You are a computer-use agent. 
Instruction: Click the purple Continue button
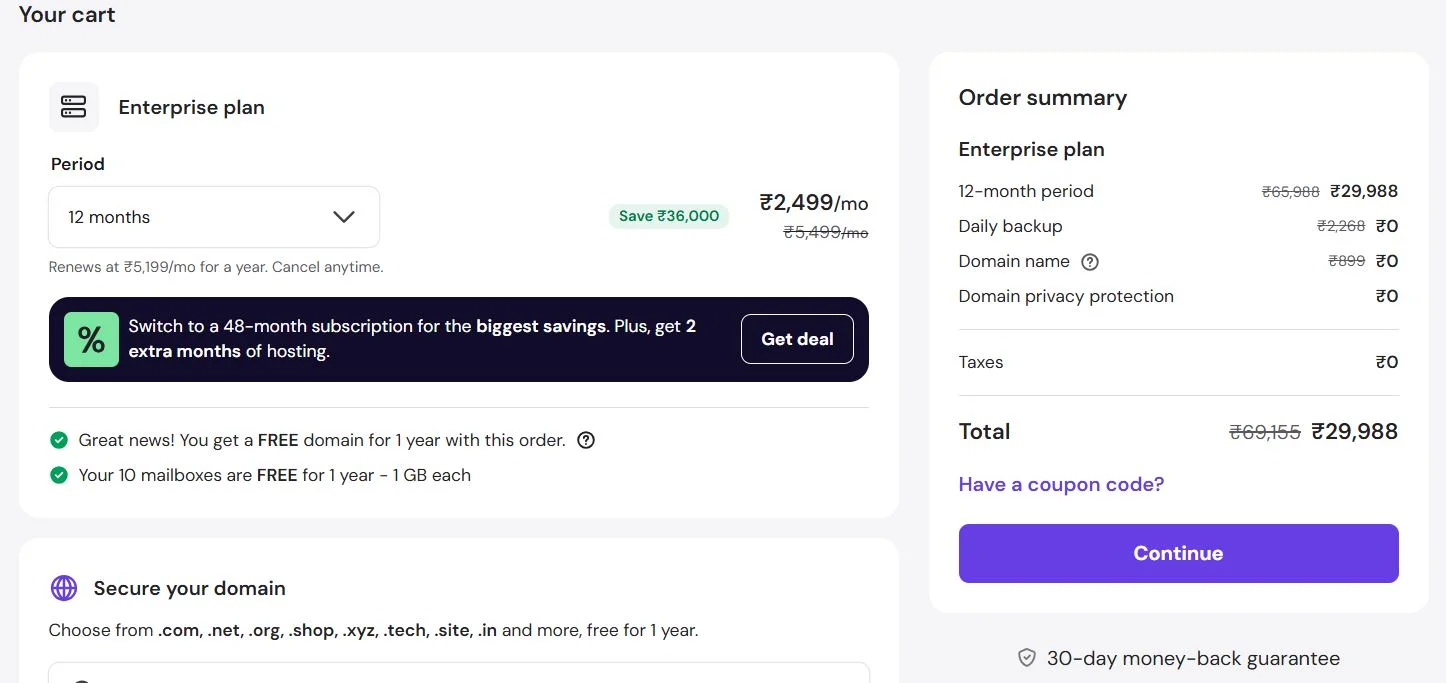click(1178, 553)
